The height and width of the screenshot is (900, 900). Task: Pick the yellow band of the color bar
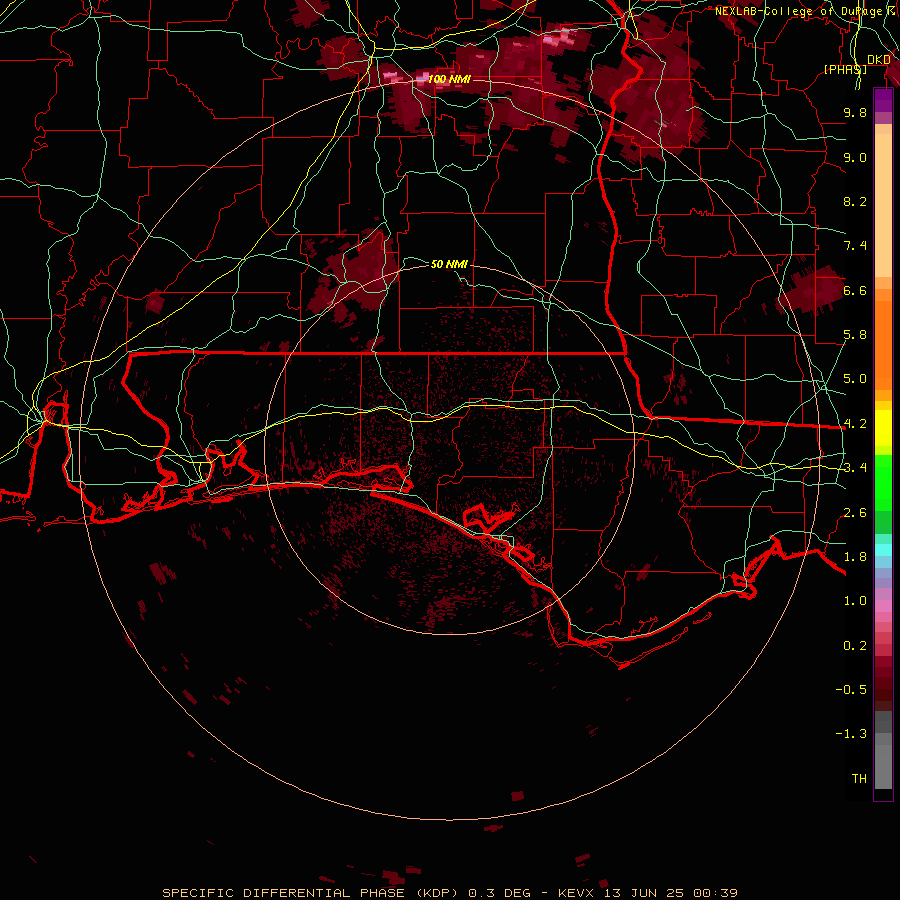click(883, 428)
